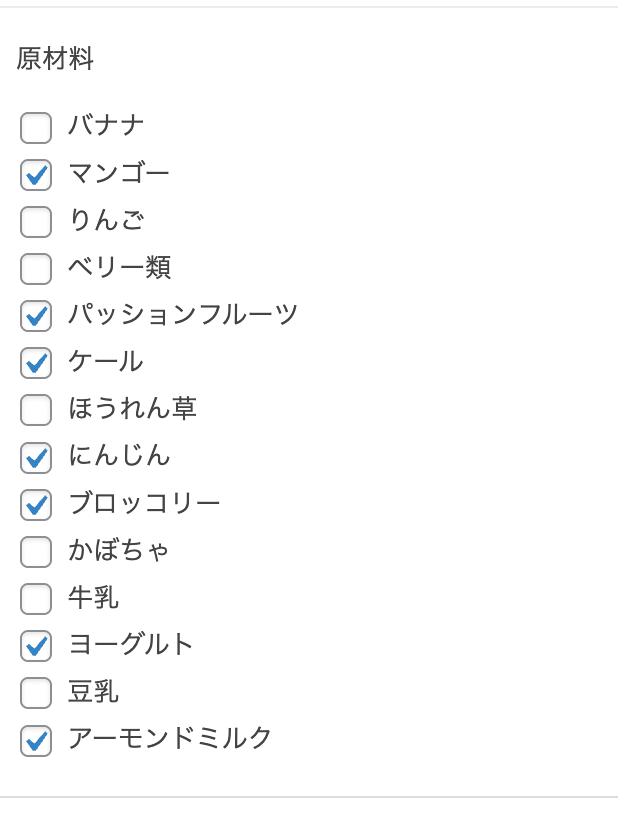Image resolution: width=618 pixels, height=818 pixels.
Task: Click the パッションフルーツ label text
Action: click(183, 314)
